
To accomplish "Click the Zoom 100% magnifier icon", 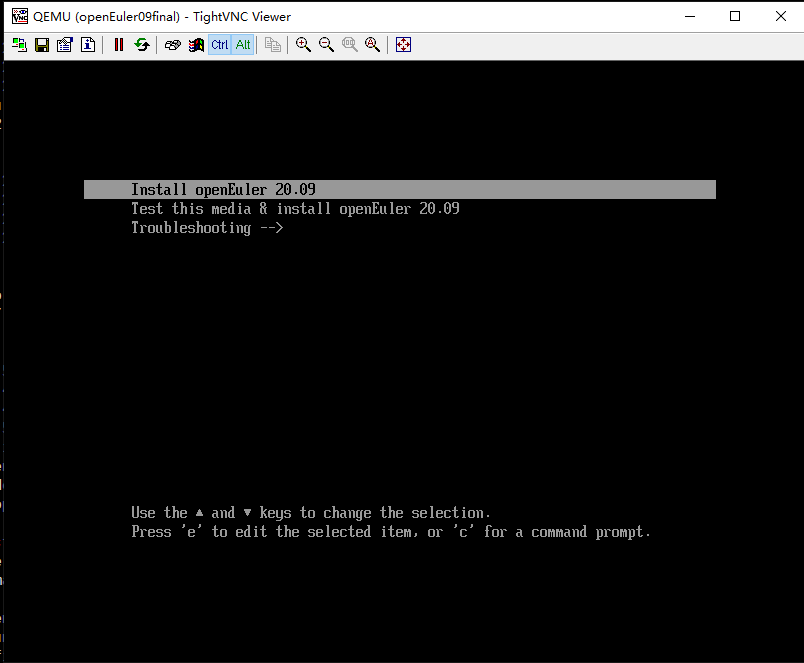I will 350,45.
